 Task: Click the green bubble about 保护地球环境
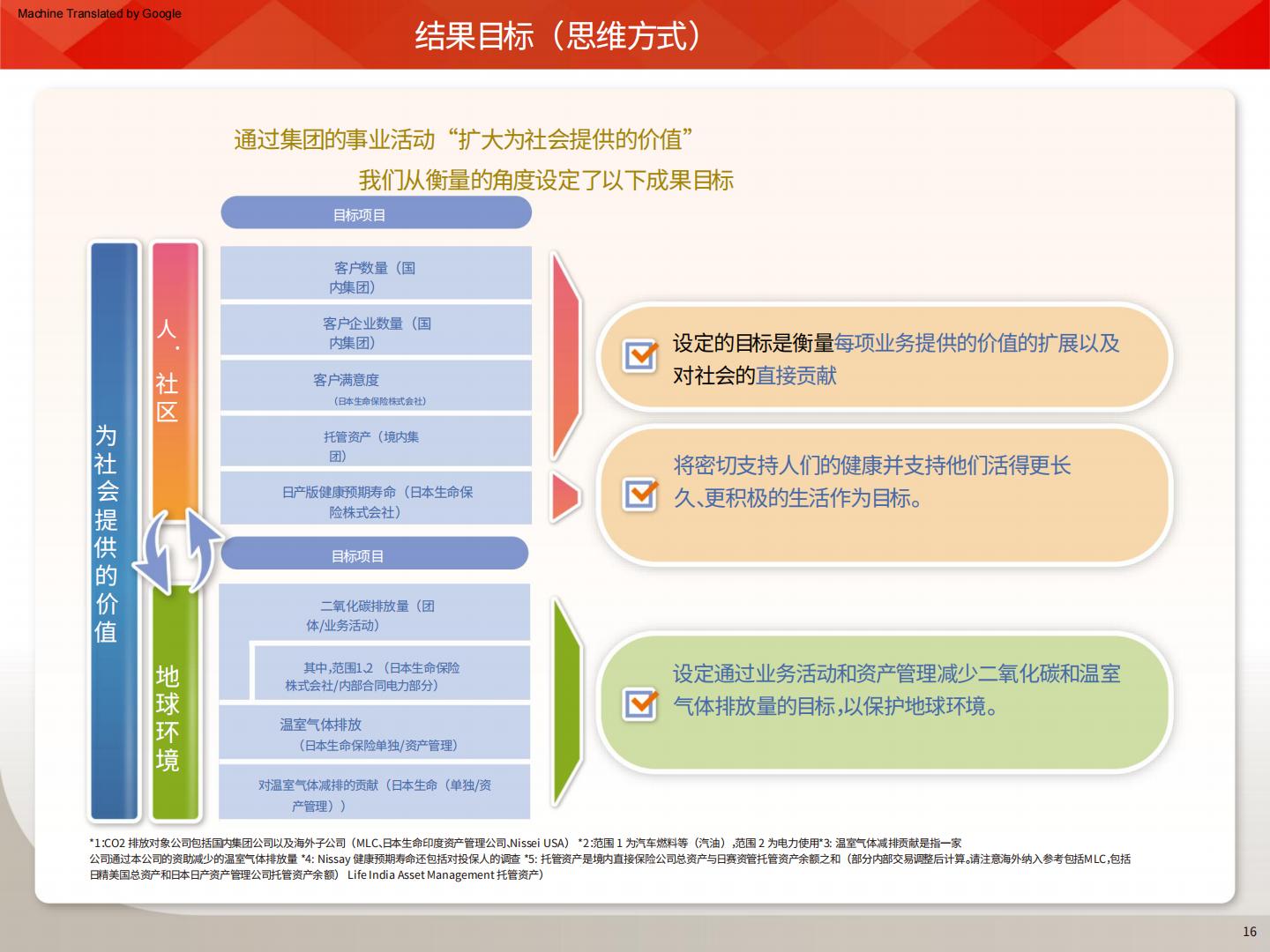(885, 703)
